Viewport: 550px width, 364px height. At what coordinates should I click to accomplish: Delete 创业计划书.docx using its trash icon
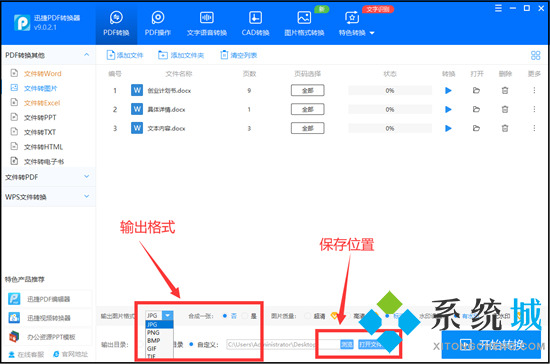(505, 90)
